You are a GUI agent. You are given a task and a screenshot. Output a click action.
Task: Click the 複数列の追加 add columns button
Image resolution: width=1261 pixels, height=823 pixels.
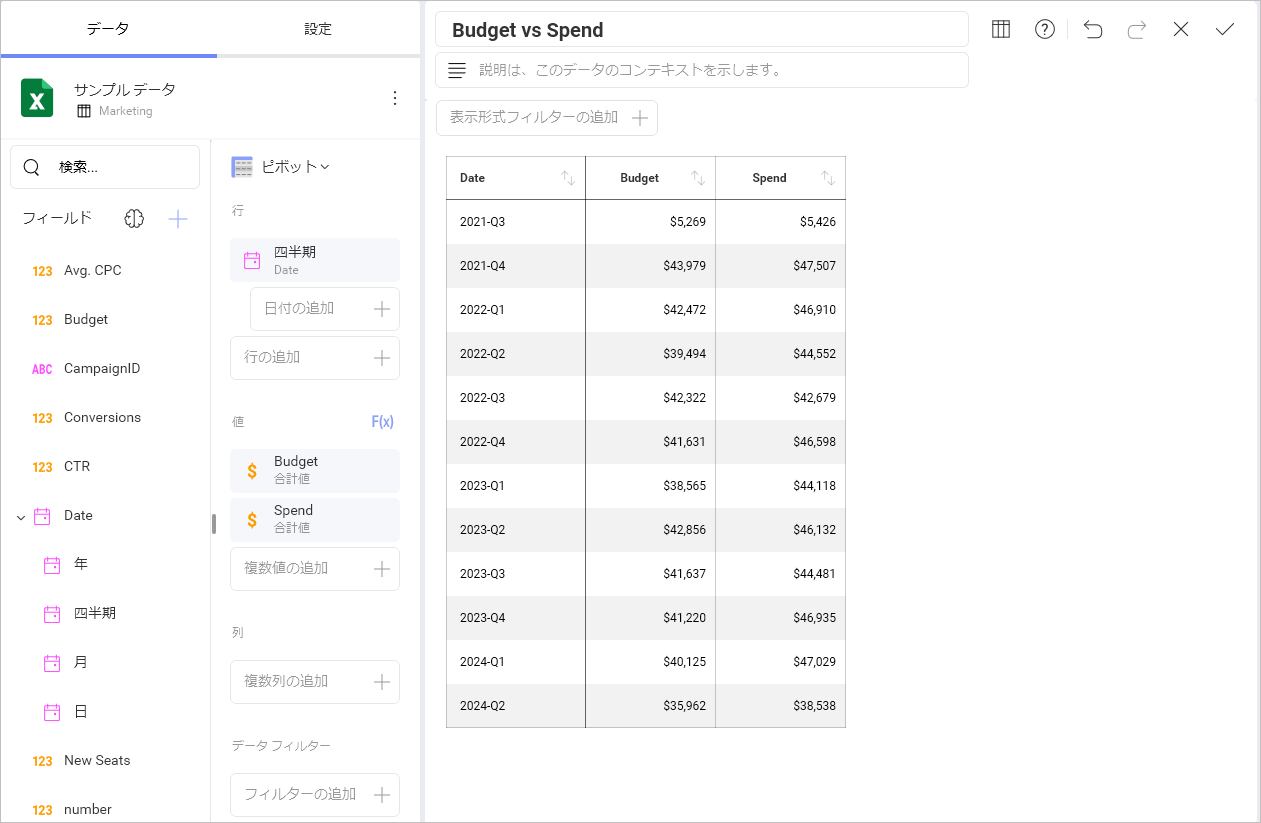pyautogui.click(x=315, y=682)
